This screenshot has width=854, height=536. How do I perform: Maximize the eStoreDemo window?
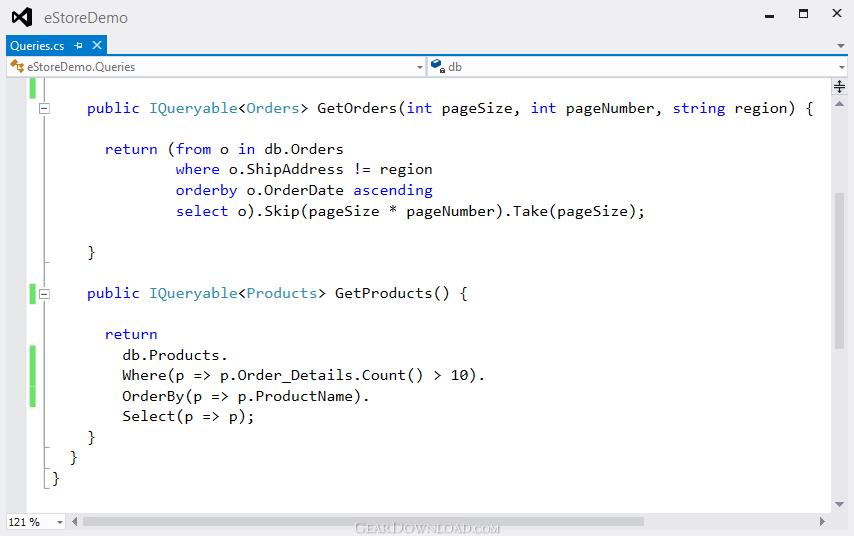[803, 14]
